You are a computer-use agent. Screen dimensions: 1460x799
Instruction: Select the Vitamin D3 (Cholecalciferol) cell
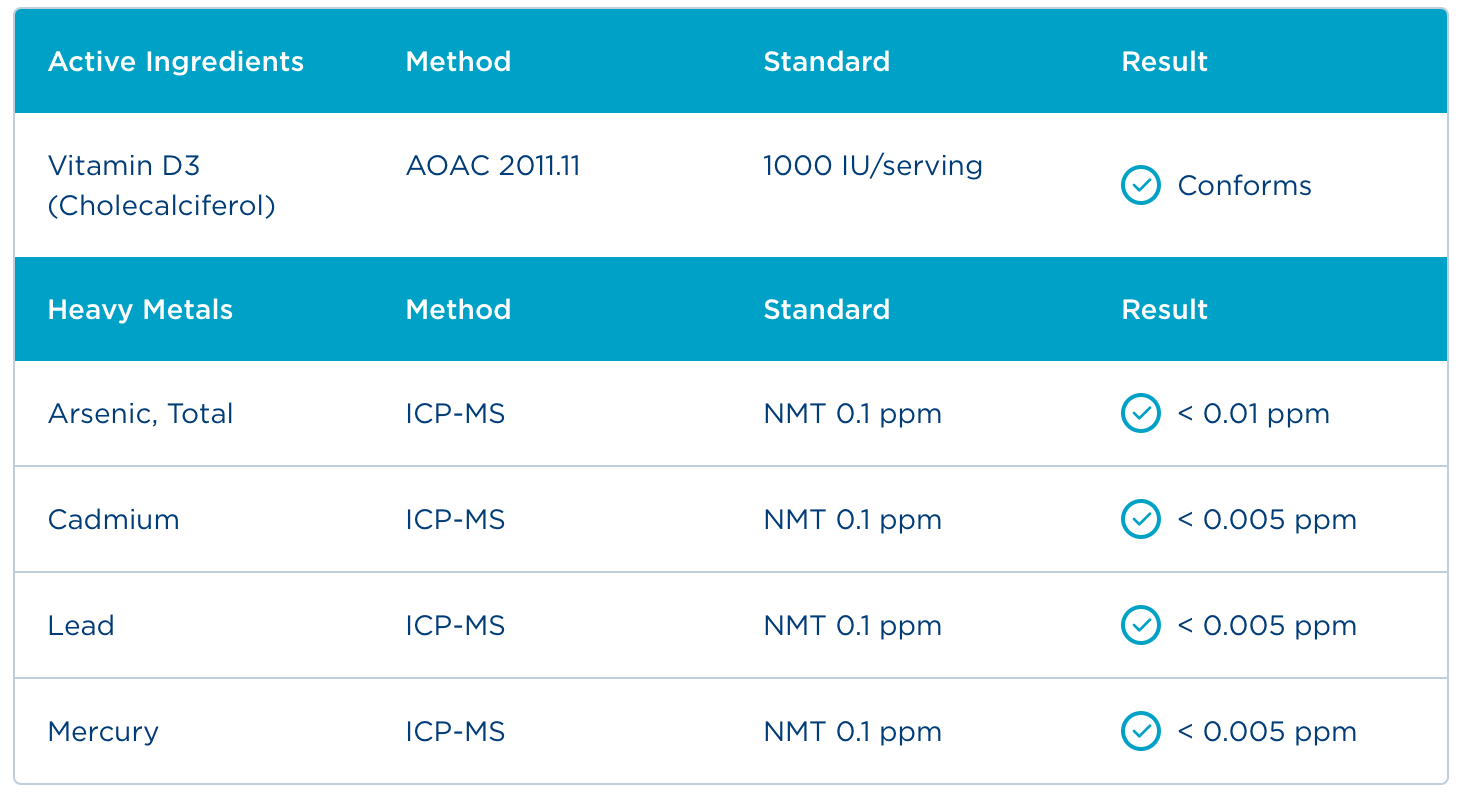[x=161, y=186]
